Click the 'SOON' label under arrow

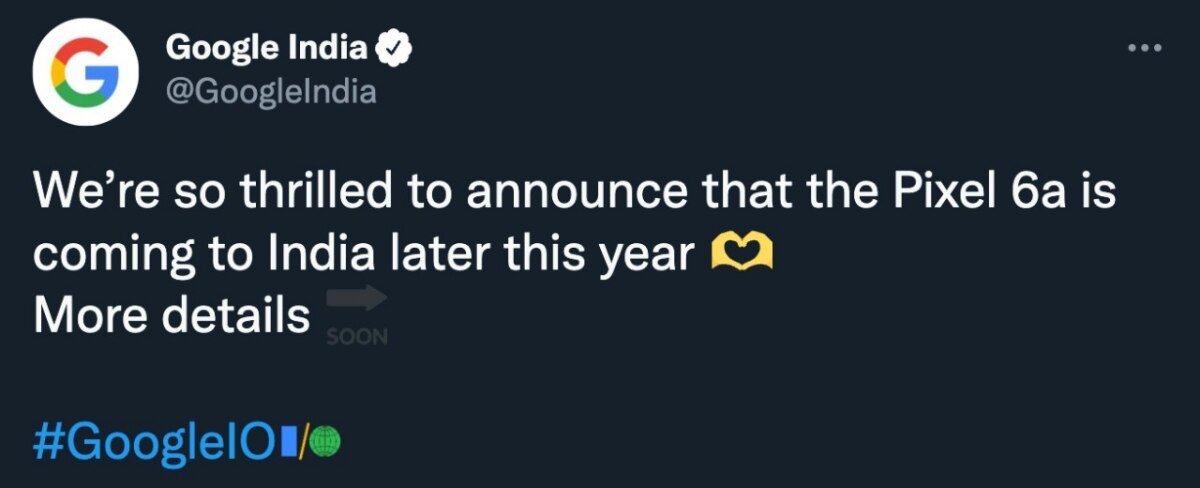pyautogui.click(x=357, y=337)
